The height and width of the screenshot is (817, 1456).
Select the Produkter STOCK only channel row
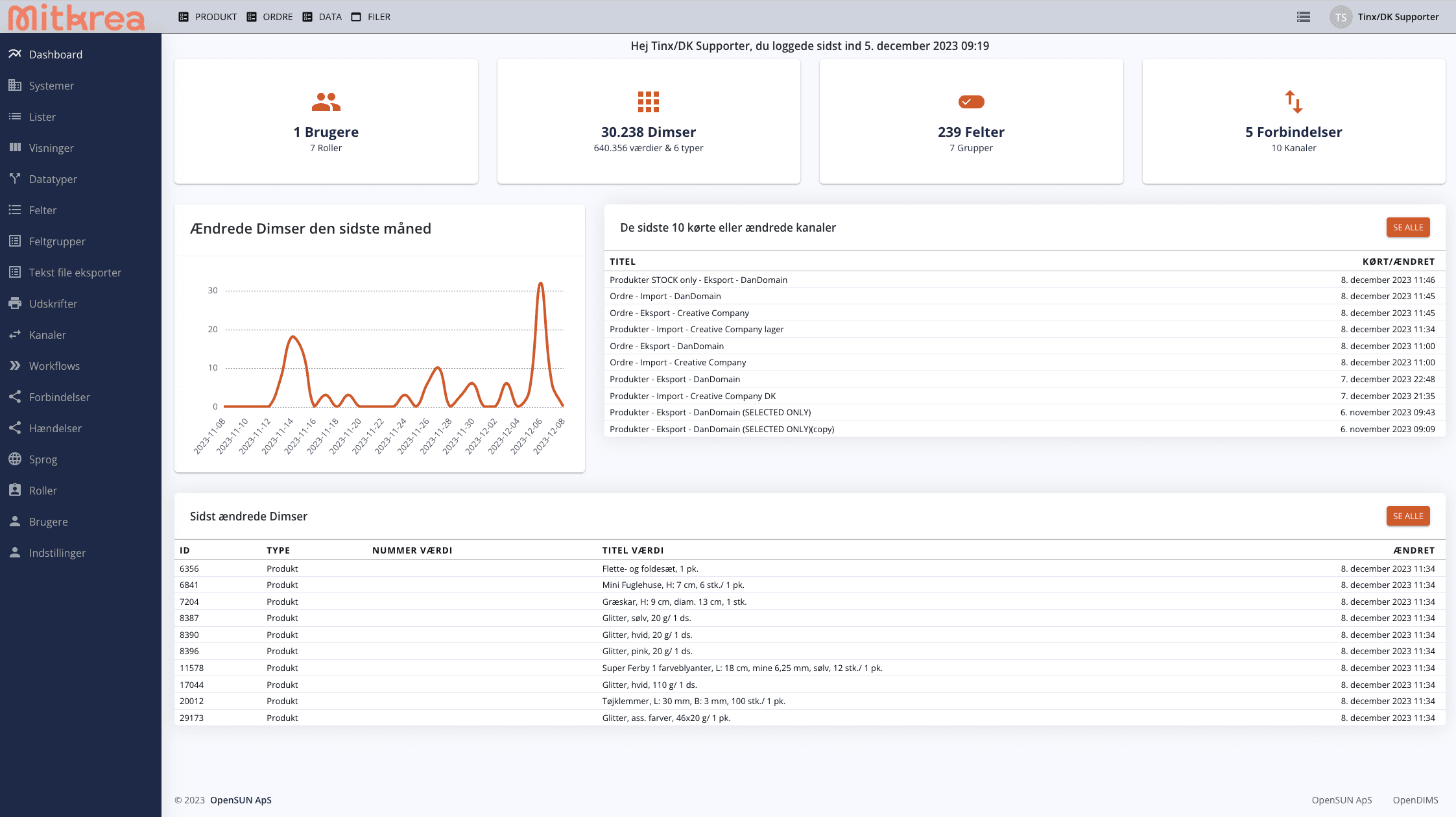click(x=1025, y=280)
